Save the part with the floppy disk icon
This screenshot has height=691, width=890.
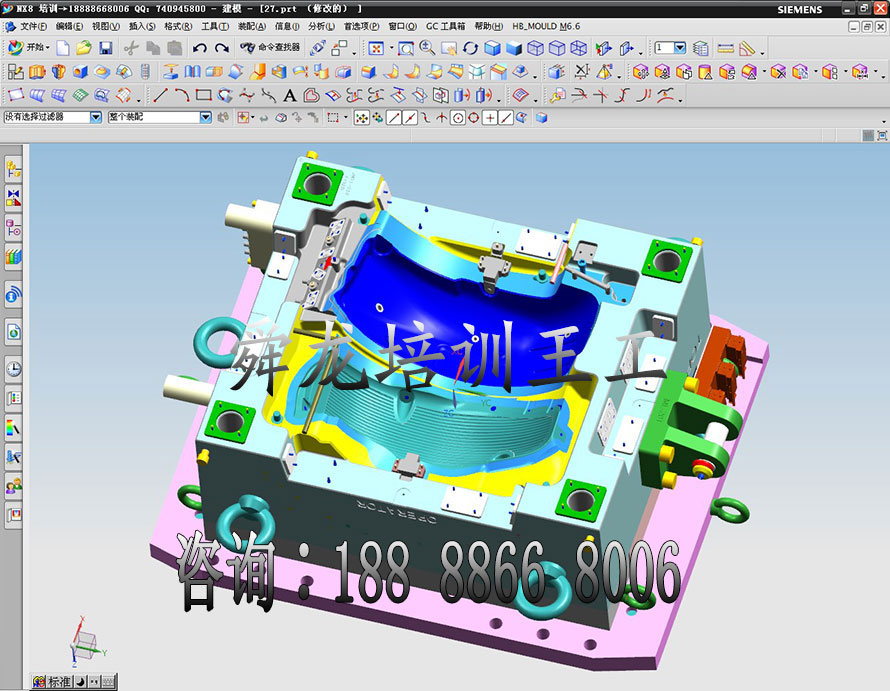click(106, 48)
